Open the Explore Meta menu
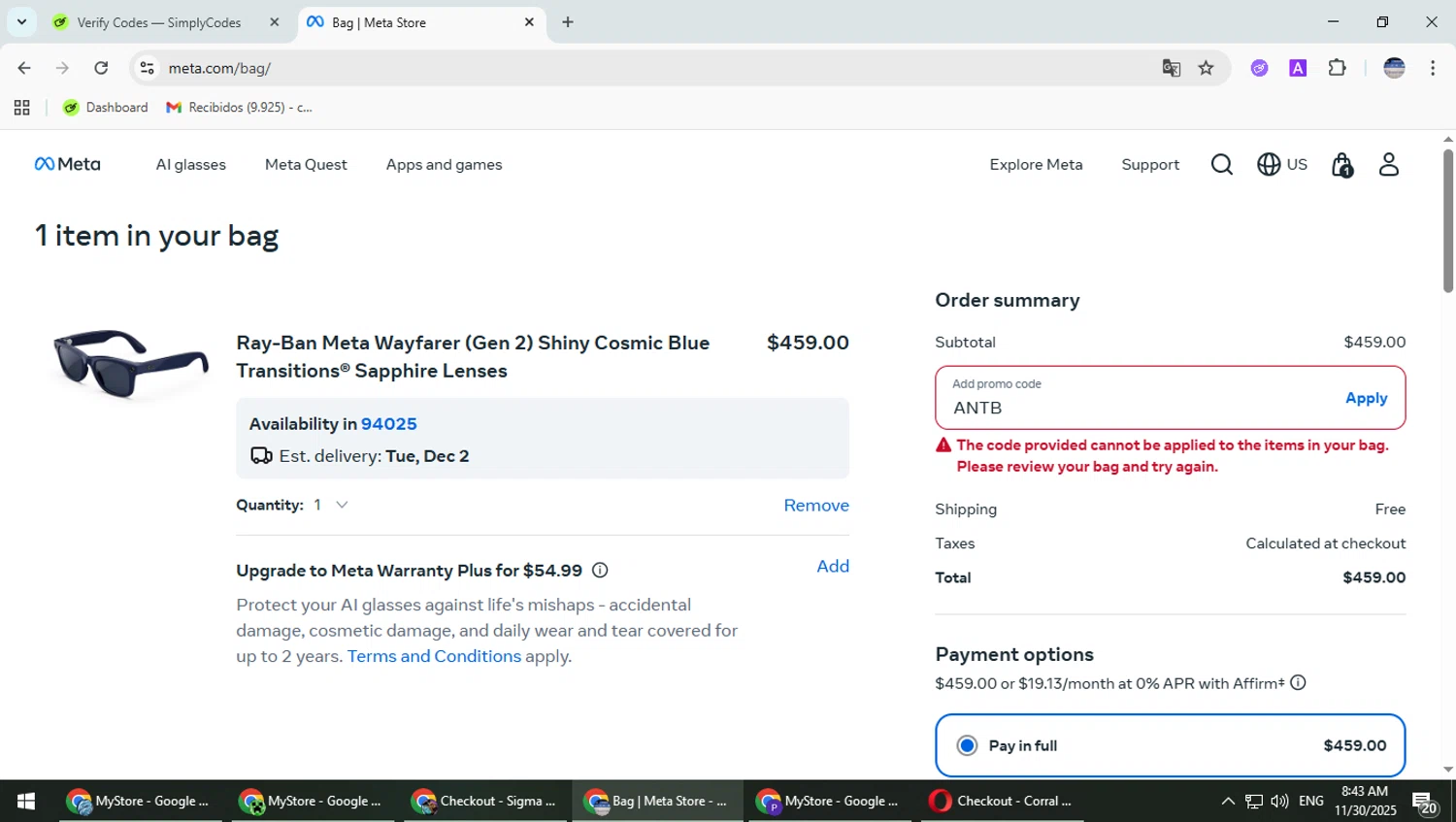 tap(1036, 165)
